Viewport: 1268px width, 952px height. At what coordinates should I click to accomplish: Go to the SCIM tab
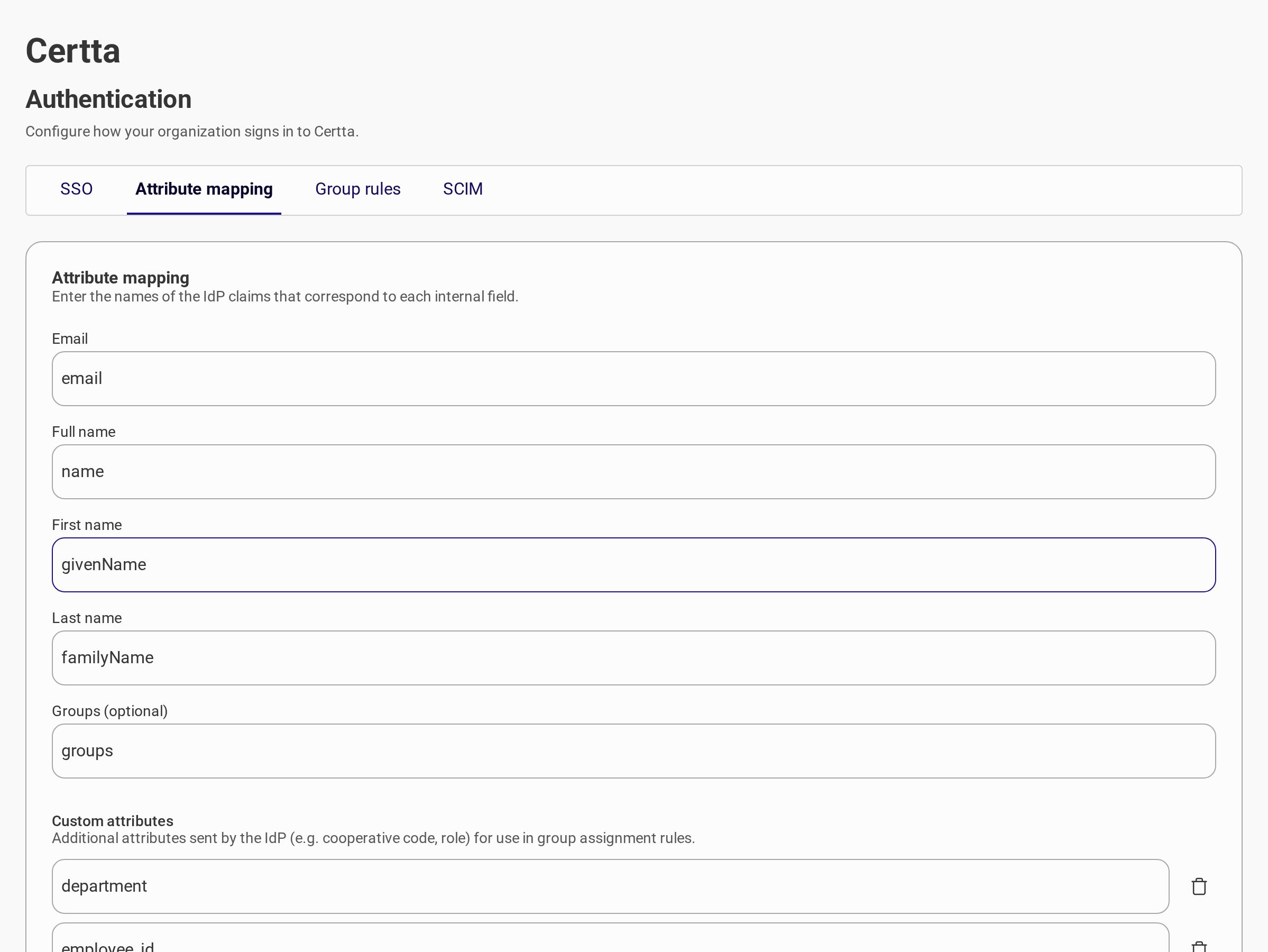[463, 189]
